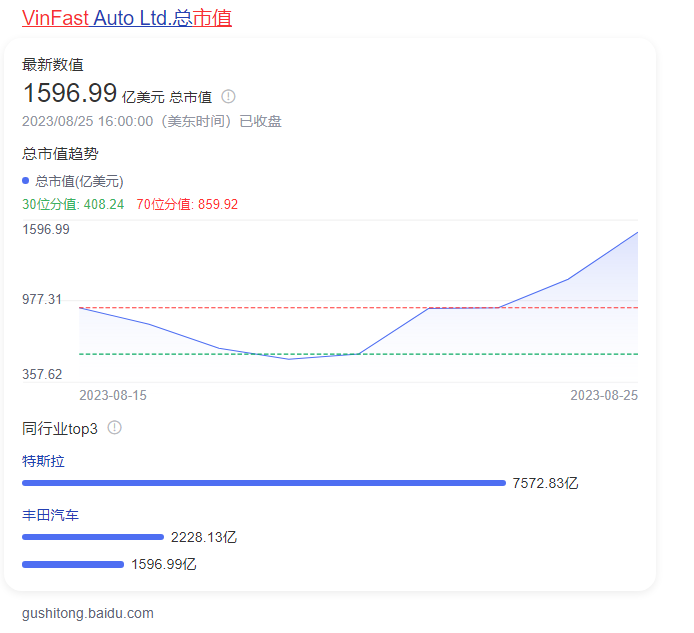Click the Tesla market cap bar

(264, 483)
